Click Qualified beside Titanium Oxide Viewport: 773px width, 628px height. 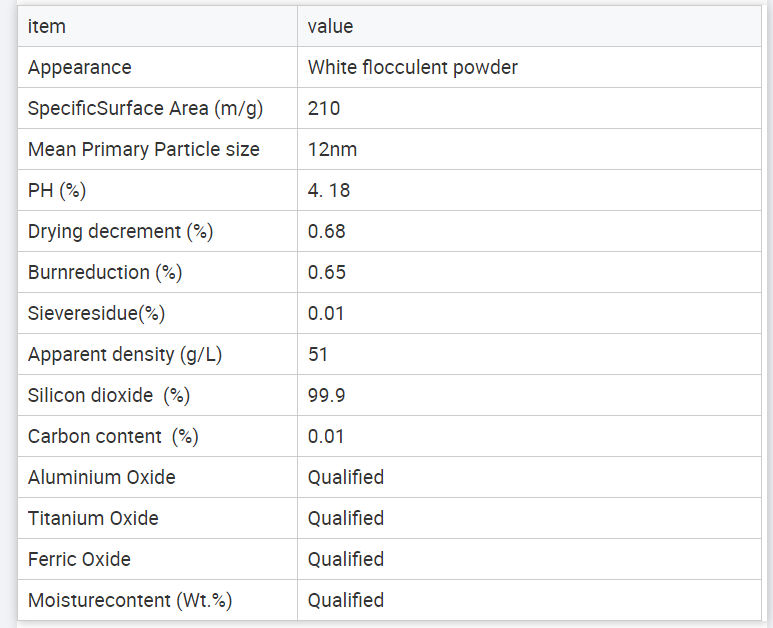tap(346, 518)
